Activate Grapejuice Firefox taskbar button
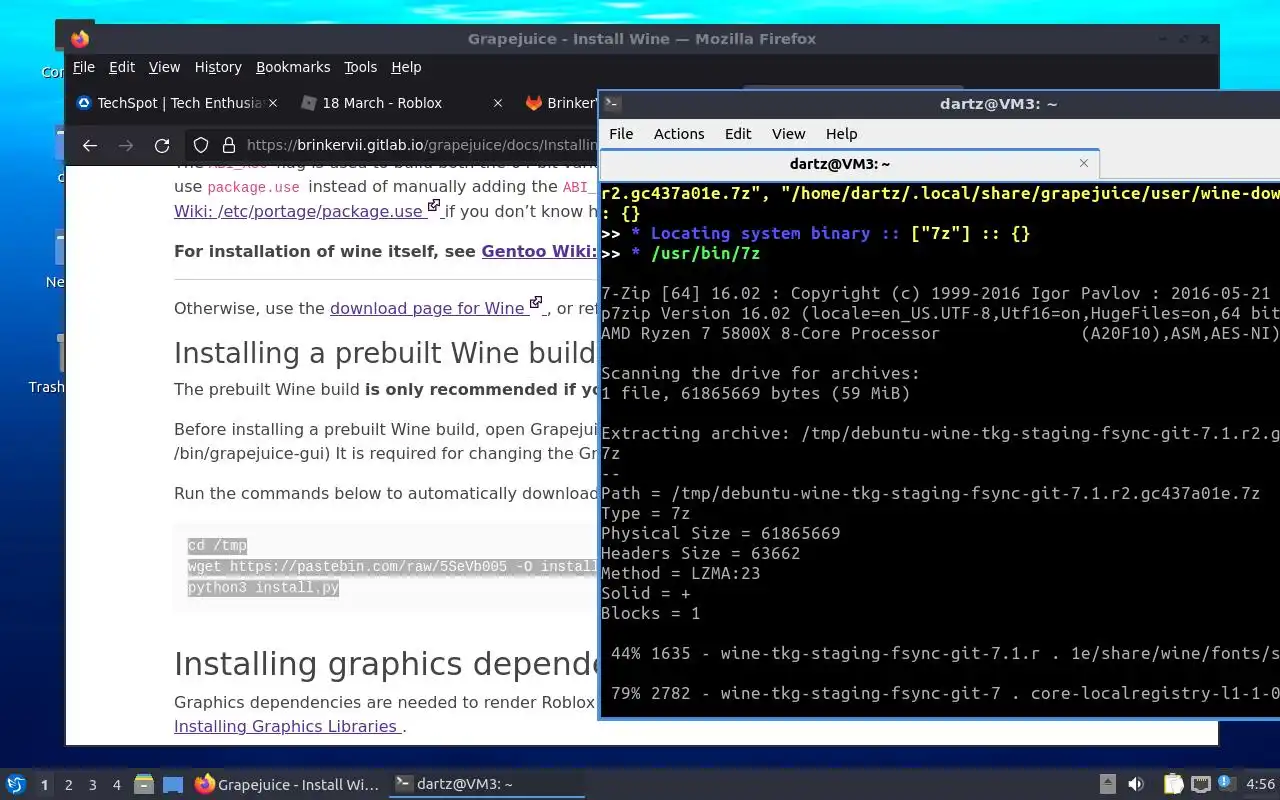This screenshot has height=800, width=1280. (x=287, y=785)
